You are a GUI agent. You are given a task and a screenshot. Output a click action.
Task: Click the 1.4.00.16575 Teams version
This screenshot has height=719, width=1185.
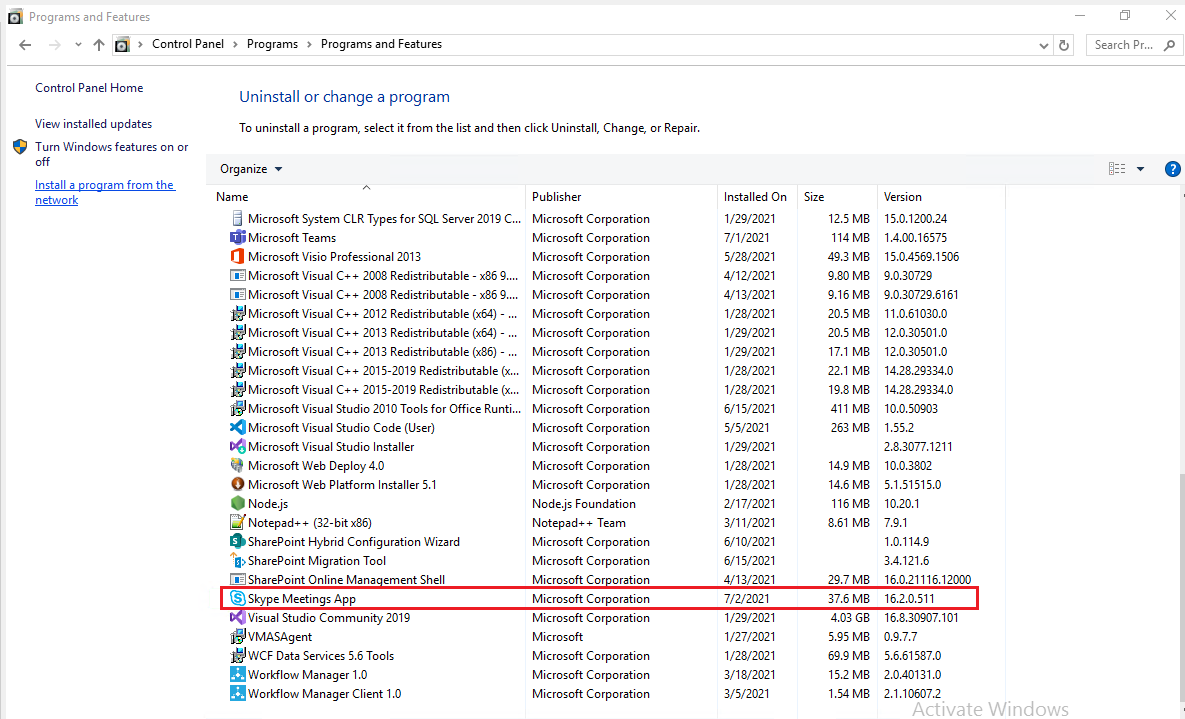915,237
